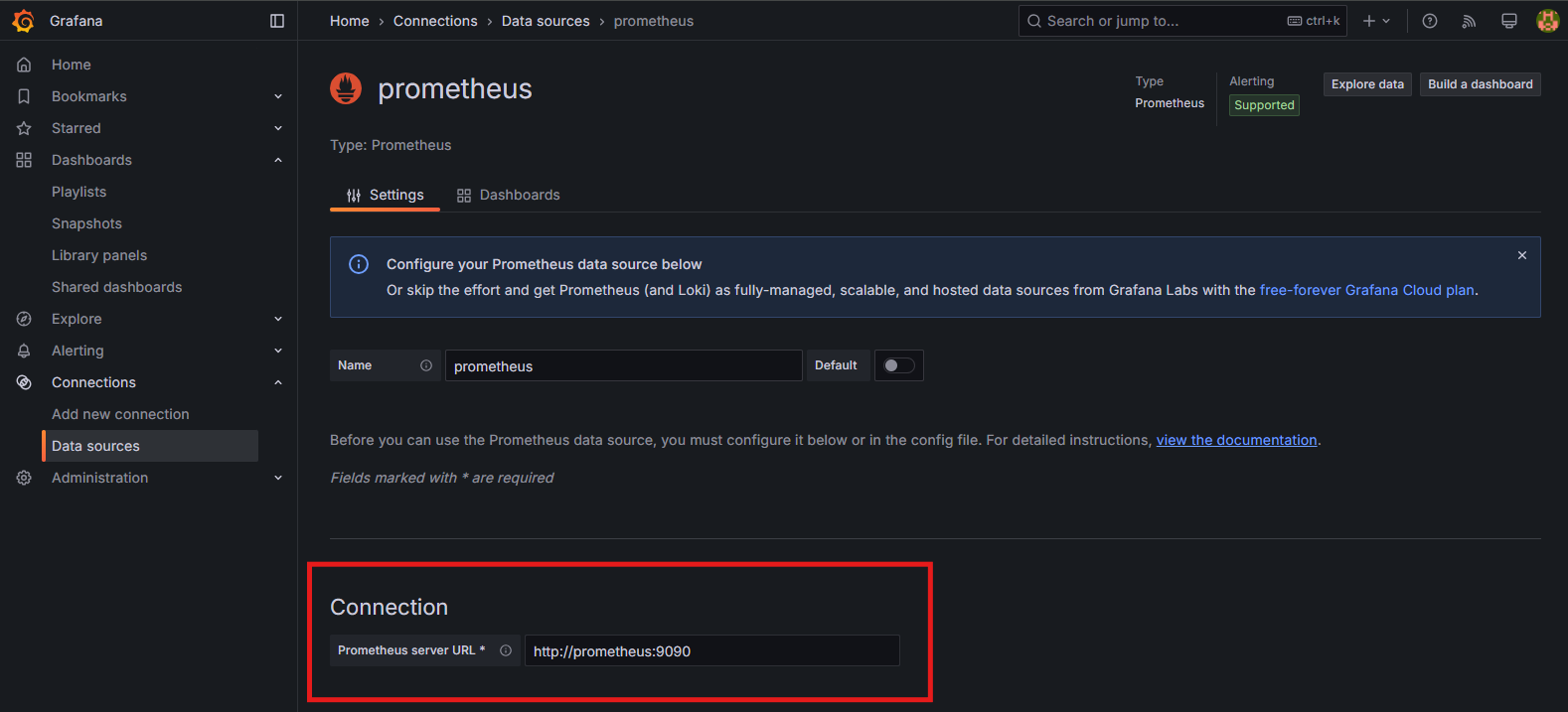Viewport: 1568px width, 712px height.
Task: Click the monitor icon in top bar
Action: (x=1508, y=21)
